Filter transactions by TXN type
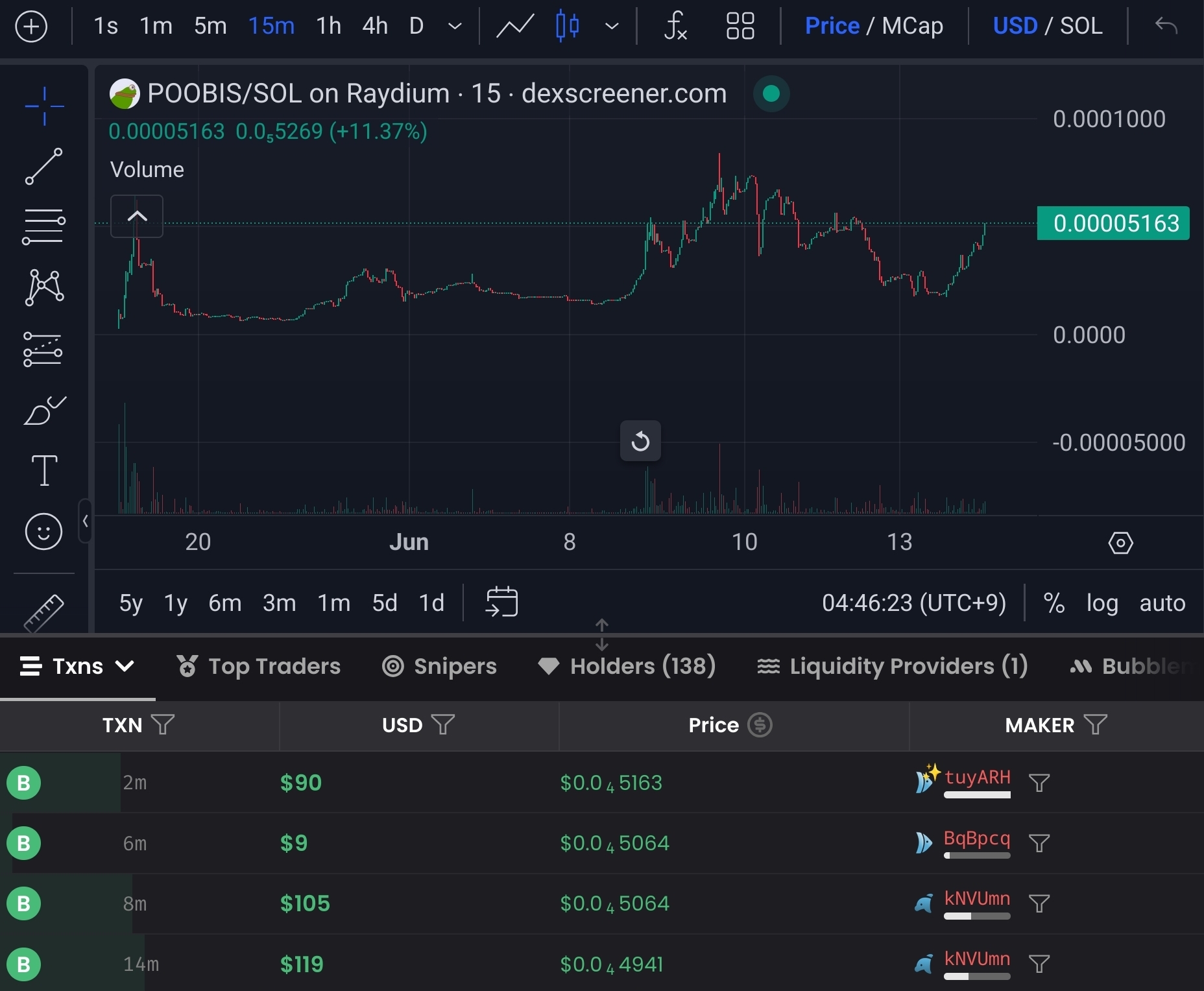Viewport: 1204px width, 991px height. tap(162, 724)
